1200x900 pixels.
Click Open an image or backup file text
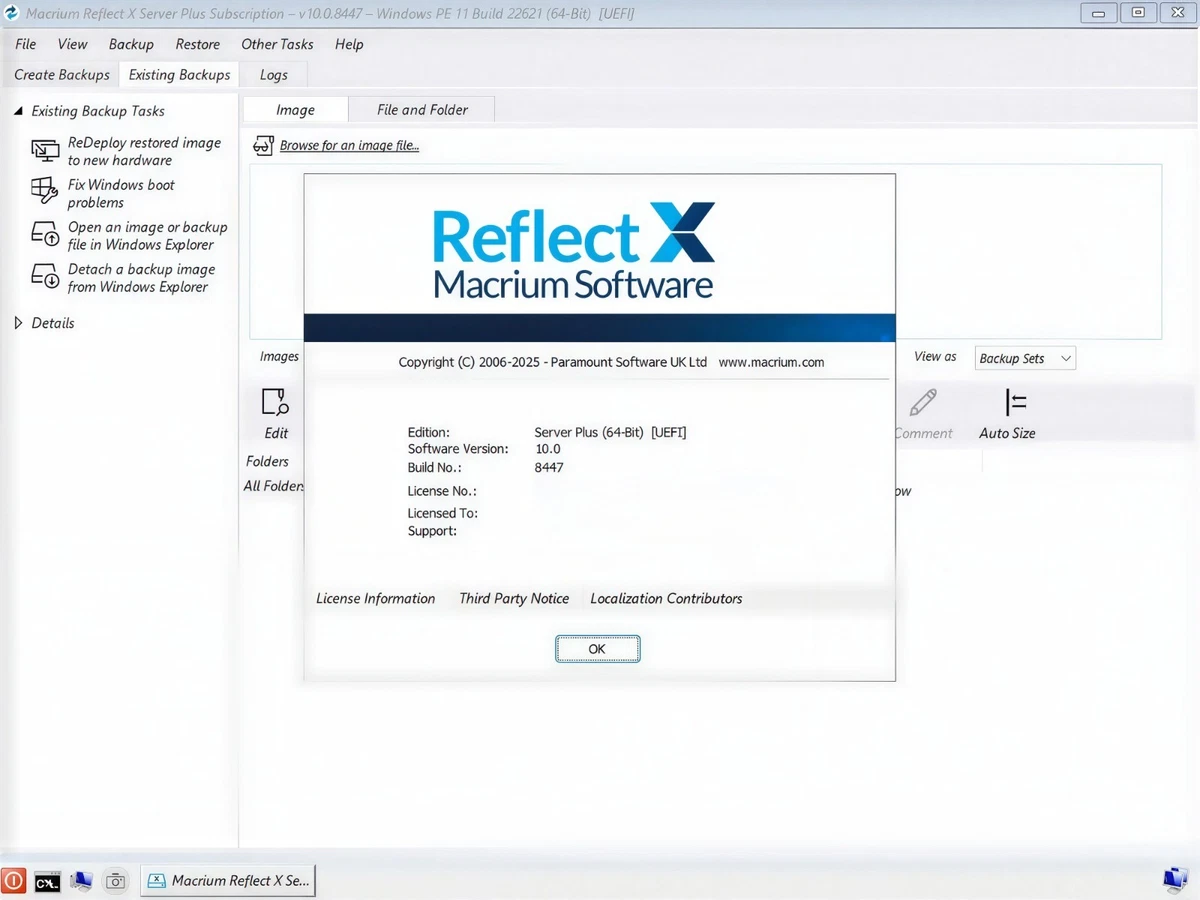coord(147,235)
